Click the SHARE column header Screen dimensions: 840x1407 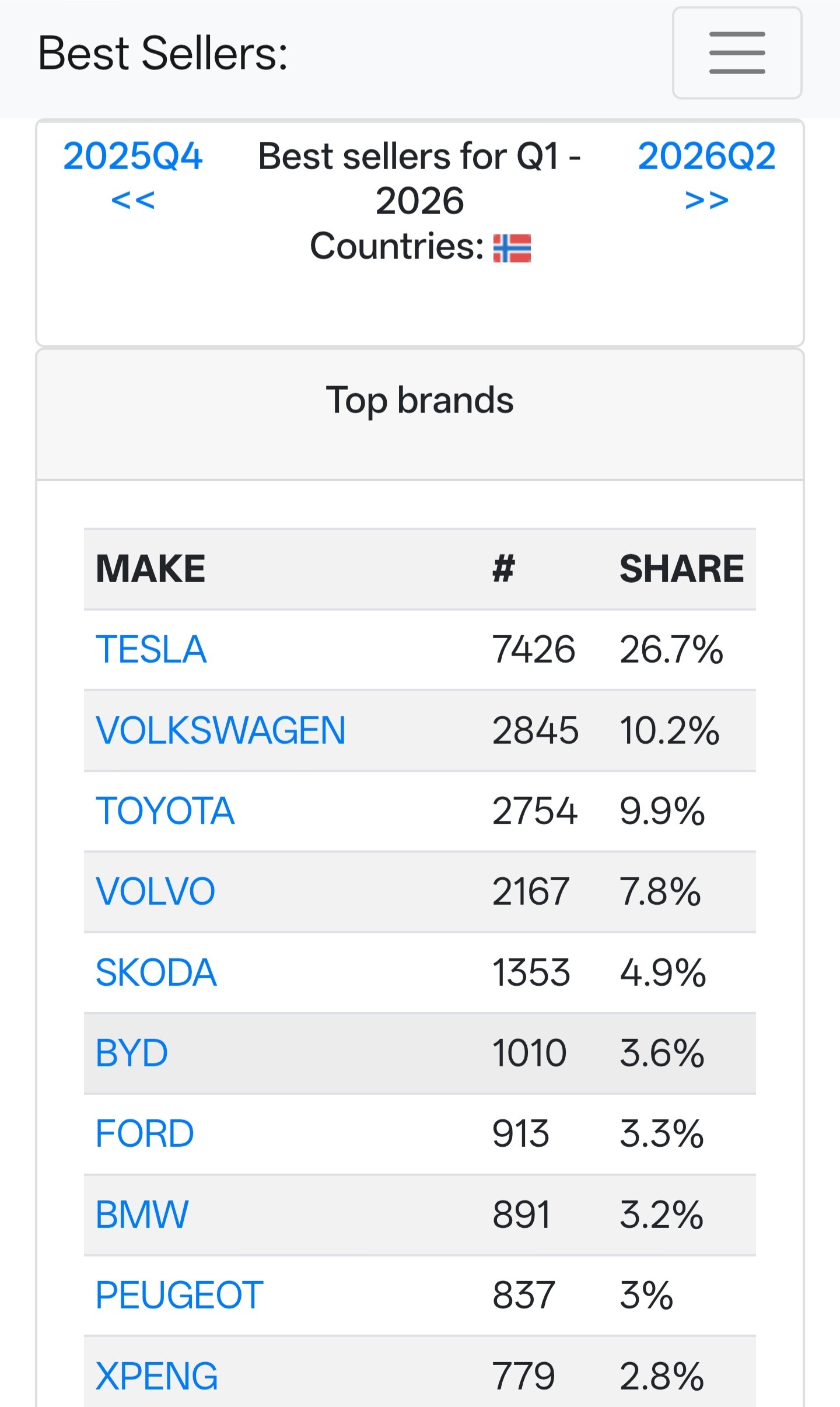click(x=682, y=569)
